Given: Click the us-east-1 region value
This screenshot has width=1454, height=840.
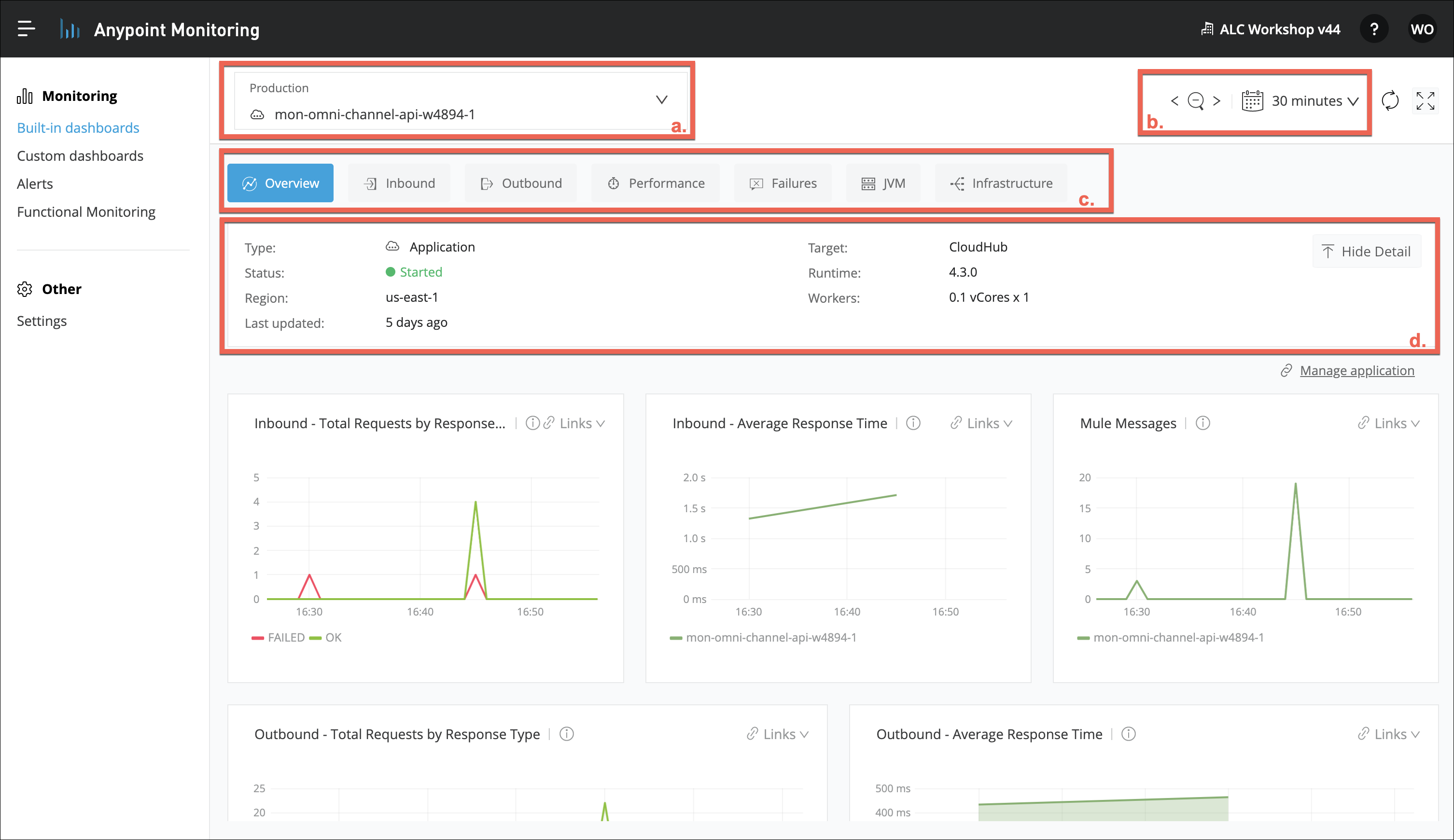Looking at the screenshot, I should point(412,297).
